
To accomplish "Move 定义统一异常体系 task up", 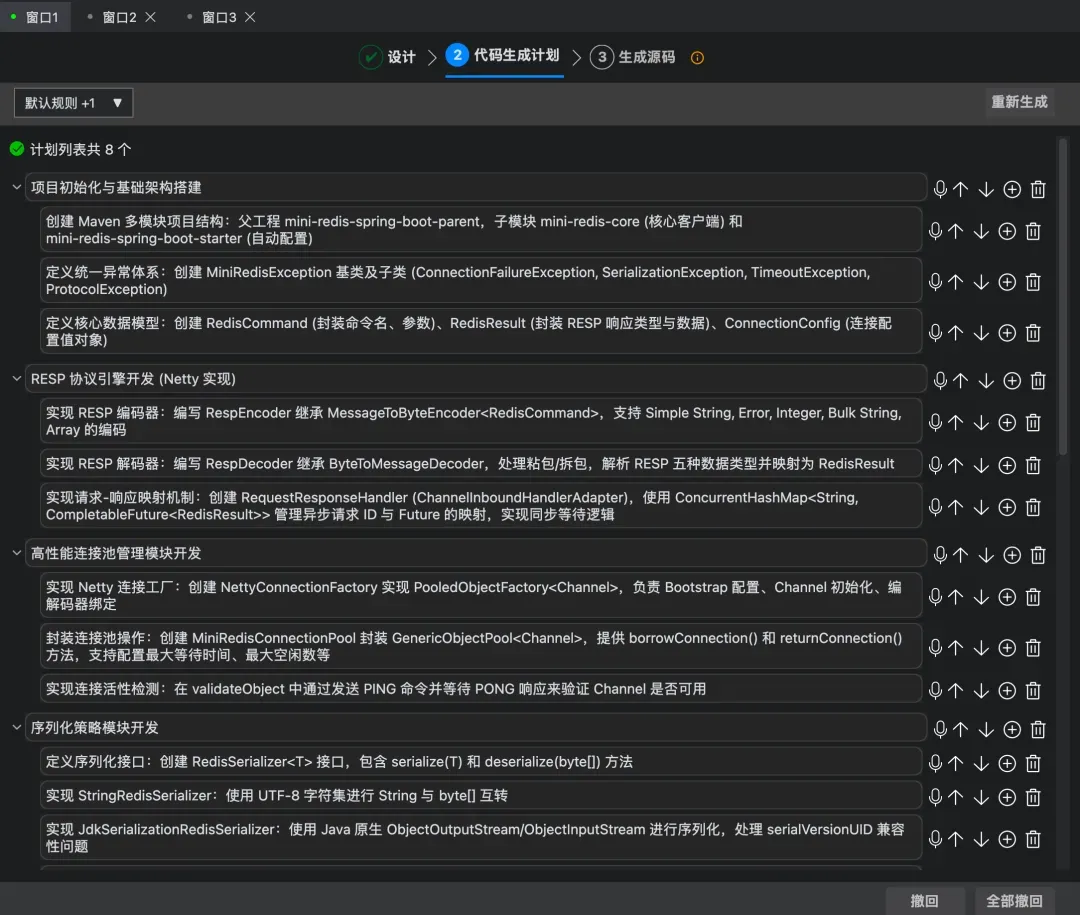I will [x=955, y=282].
